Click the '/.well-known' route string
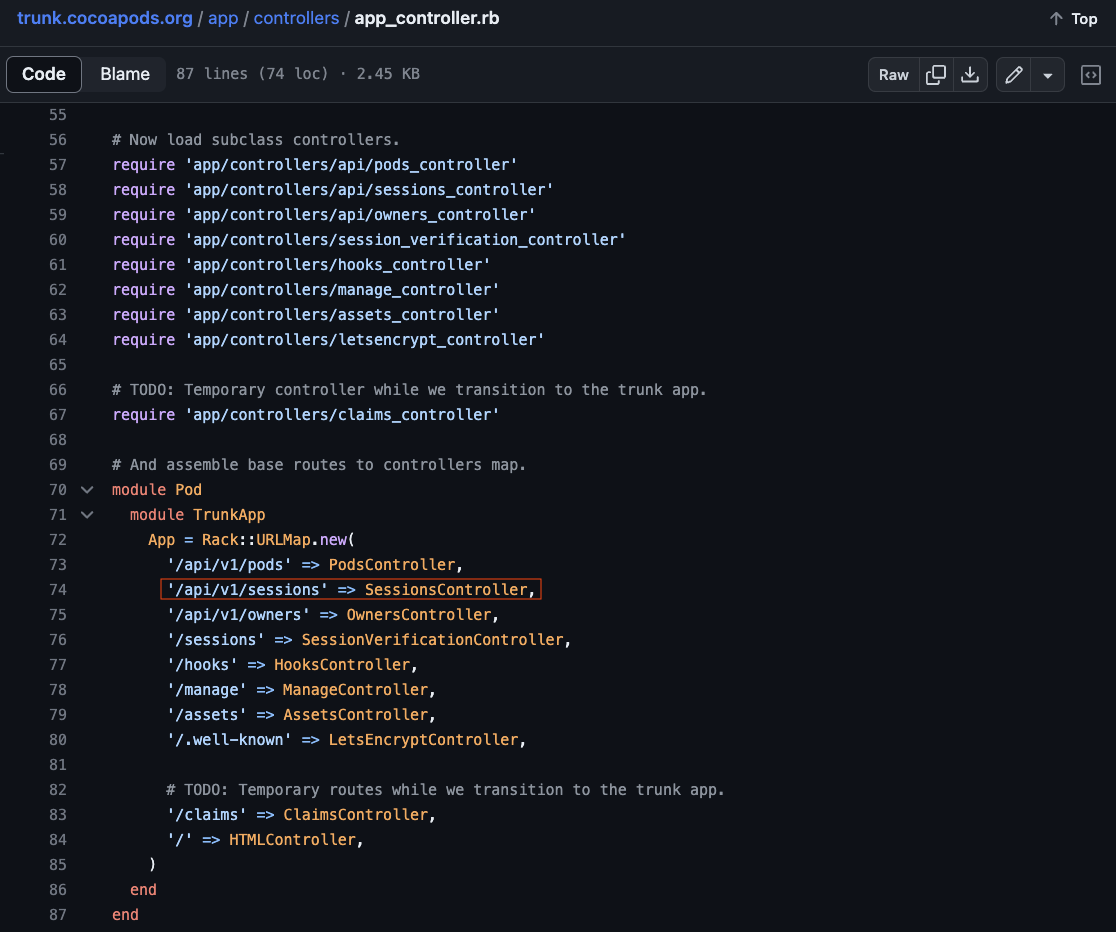Image resolution: width=1116 pixels, height=932 pixels. coord(229,739)
